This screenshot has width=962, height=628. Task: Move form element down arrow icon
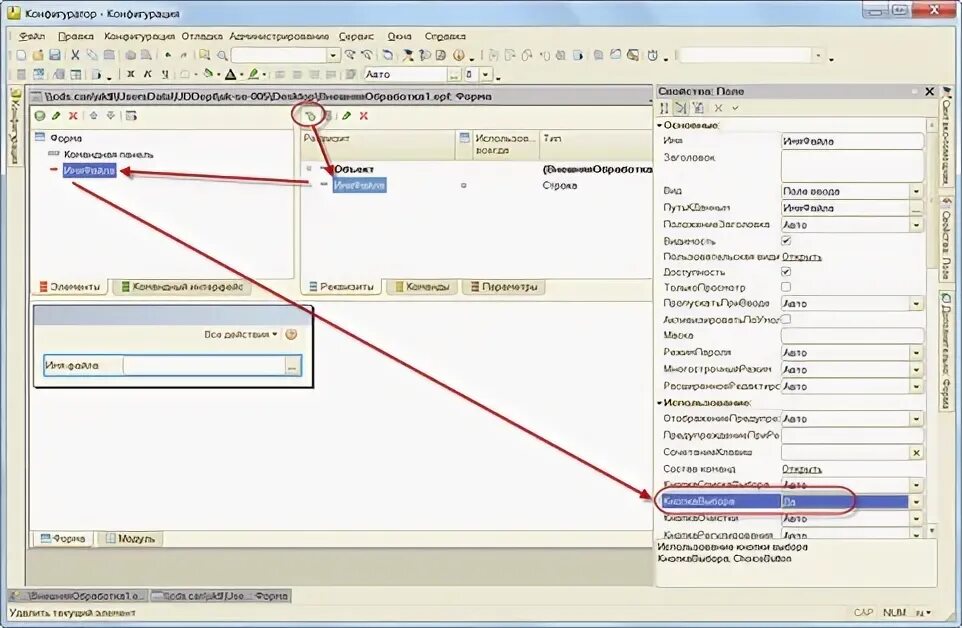click(110, 115)
